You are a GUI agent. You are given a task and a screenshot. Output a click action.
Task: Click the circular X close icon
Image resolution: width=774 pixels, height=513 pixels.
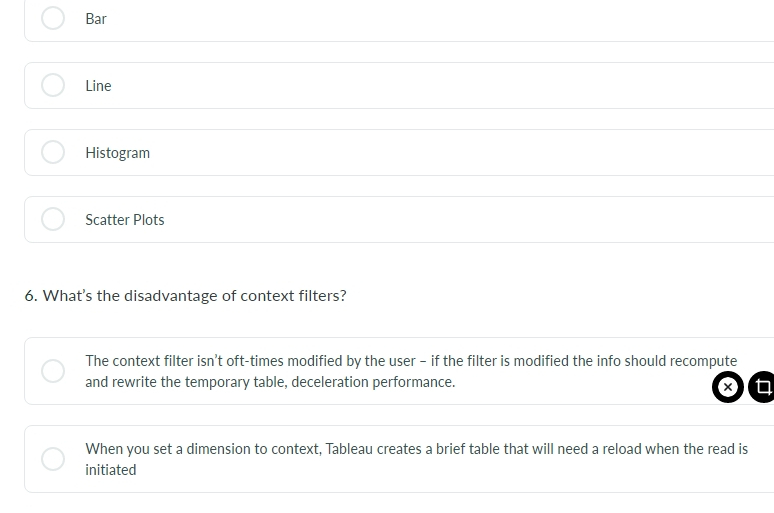pos(728,387)
